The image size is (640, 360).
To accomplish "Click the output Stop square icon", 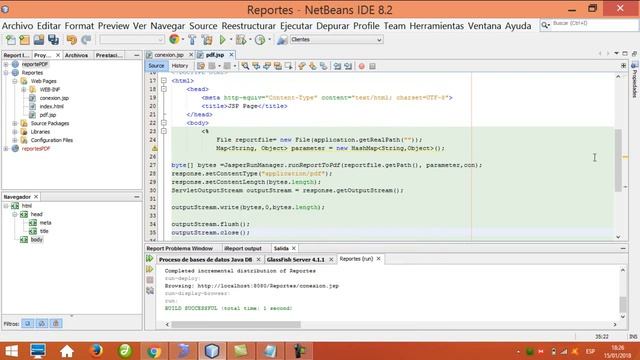I will click(x=150, y=280).
